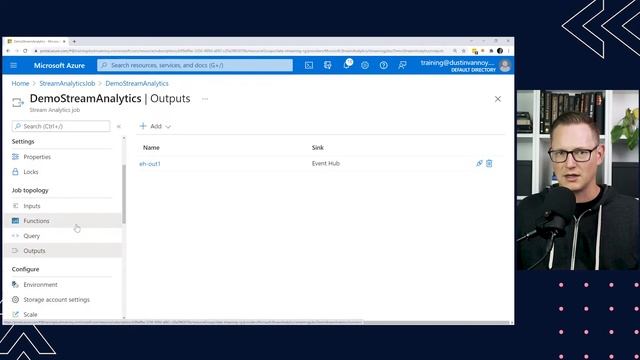Open Properties in Settings section

(x=37, y=157)
